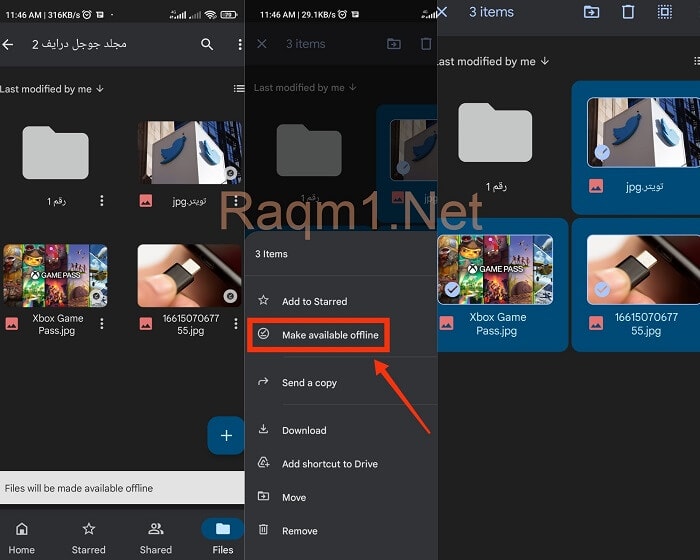
Task: Choose Add to Starred in menu
Action: pos(314,301)
